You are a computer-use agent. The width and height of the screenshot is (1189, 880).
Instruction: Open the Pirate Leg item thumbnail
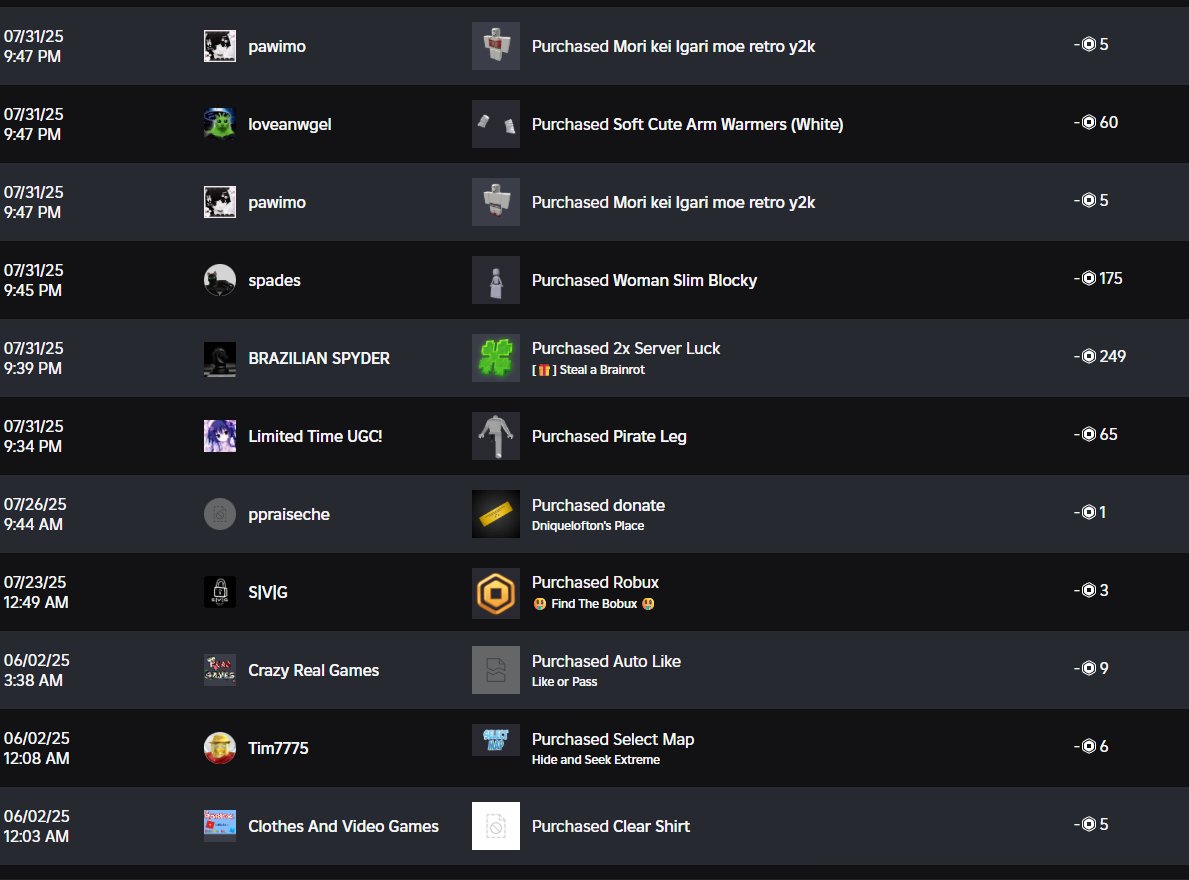pos(496,437)
